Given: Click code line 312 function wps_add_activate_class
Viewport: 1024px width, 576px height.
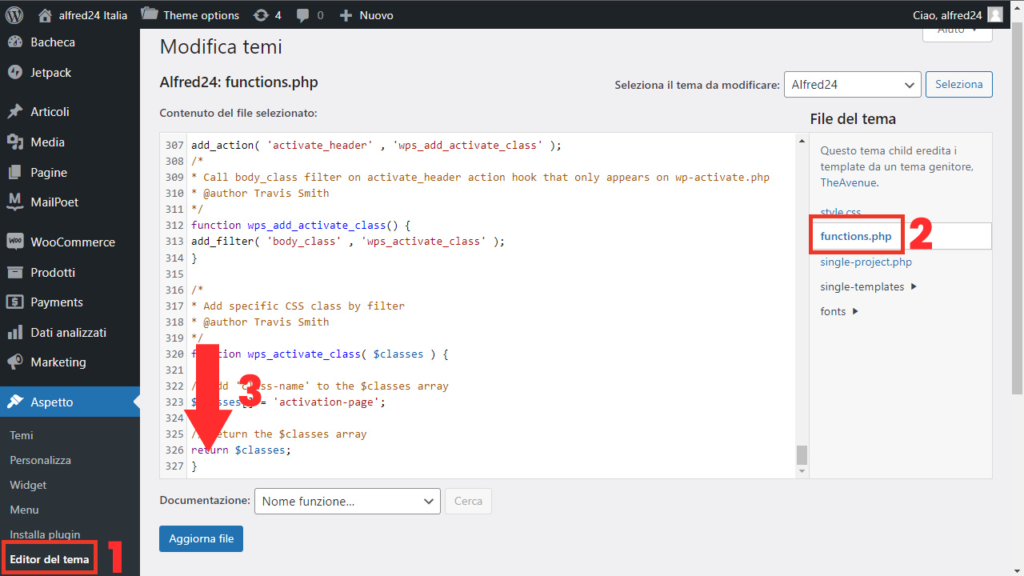Looking at the screenshot, I should pyautogui.click(x=300, y=225).
